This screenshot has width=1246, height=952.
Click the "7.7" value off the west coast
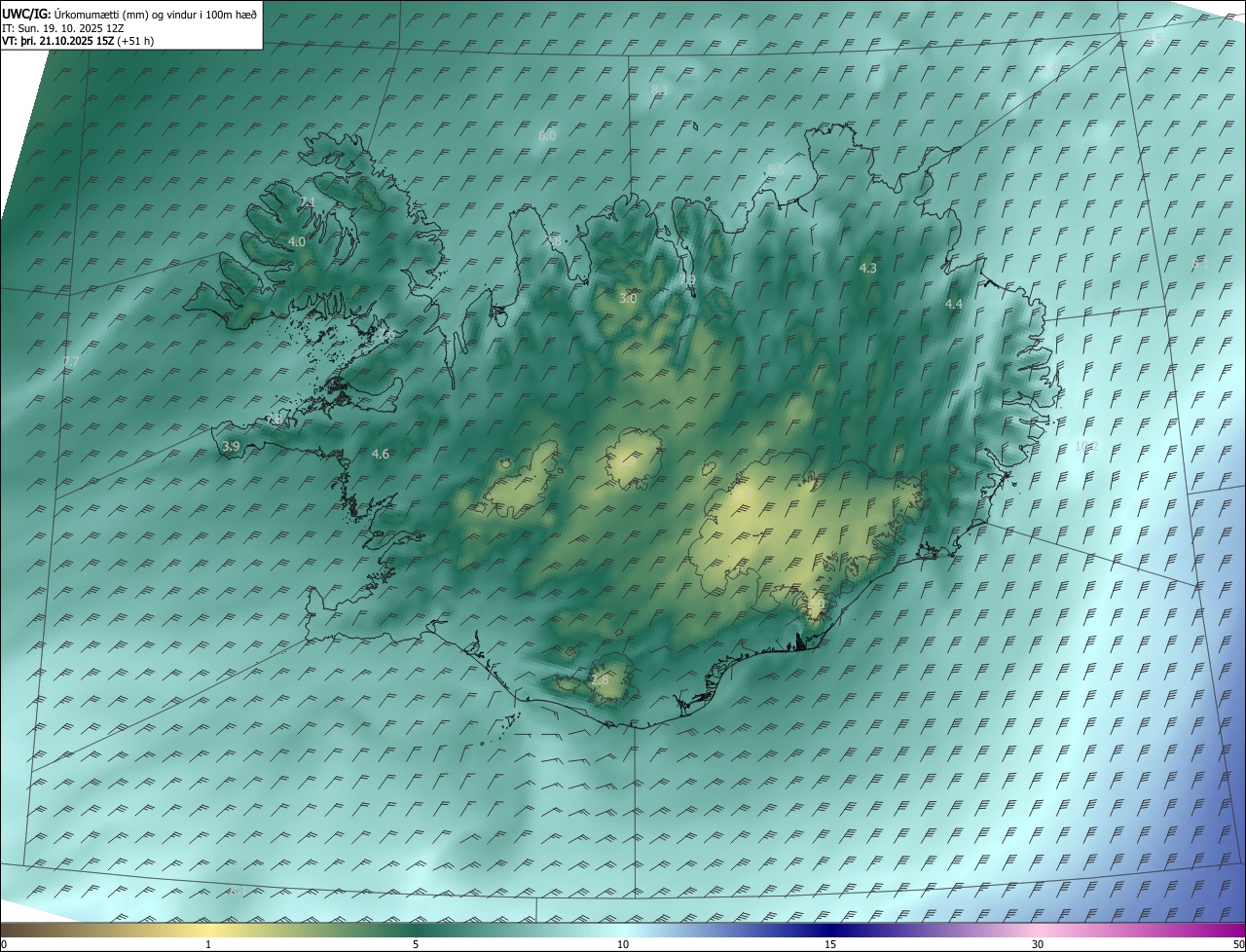pos(70,362)
